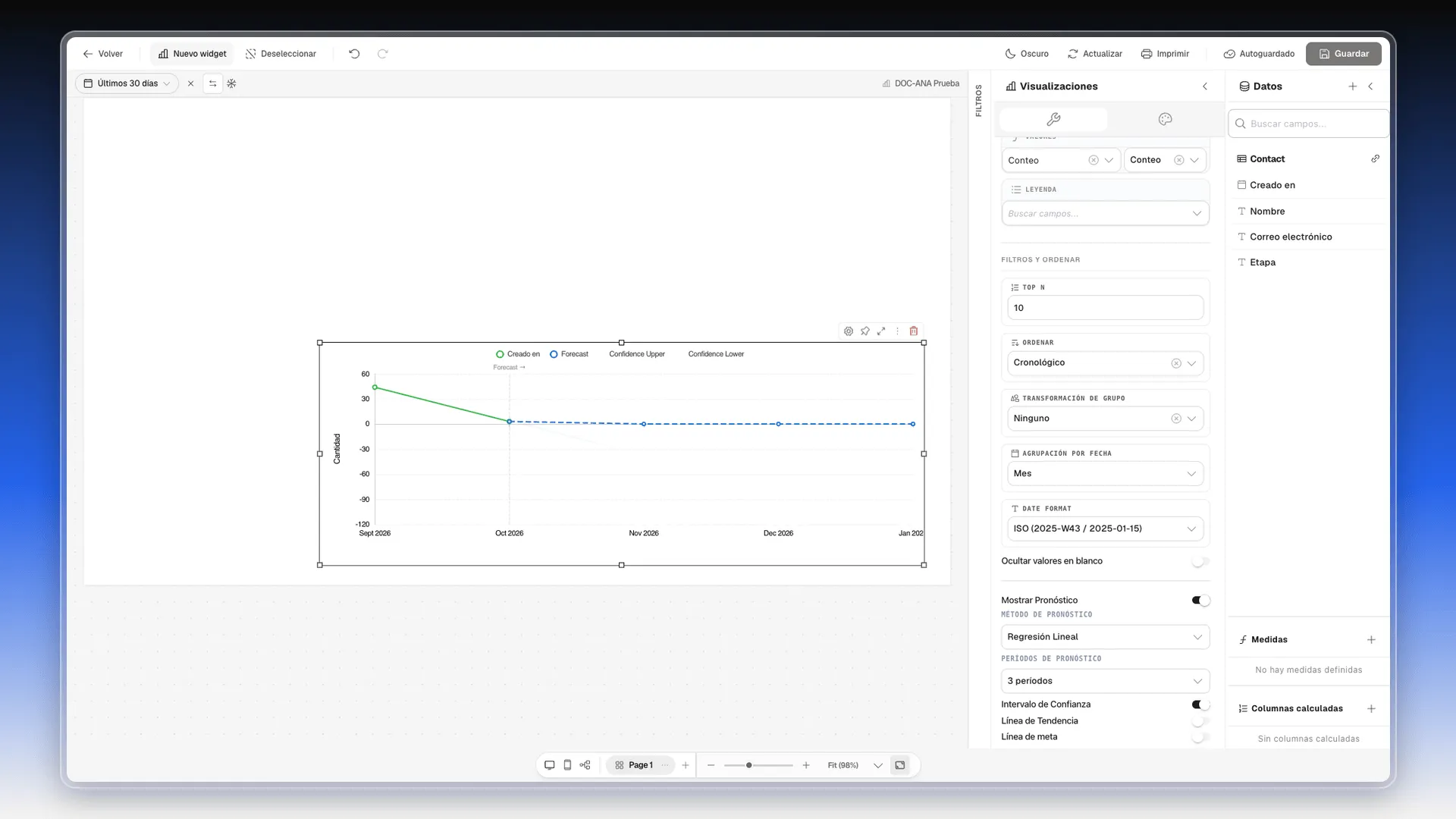Add a new data source with plus
Viewport: 1456px width, 819px height.
[1353, 86]
